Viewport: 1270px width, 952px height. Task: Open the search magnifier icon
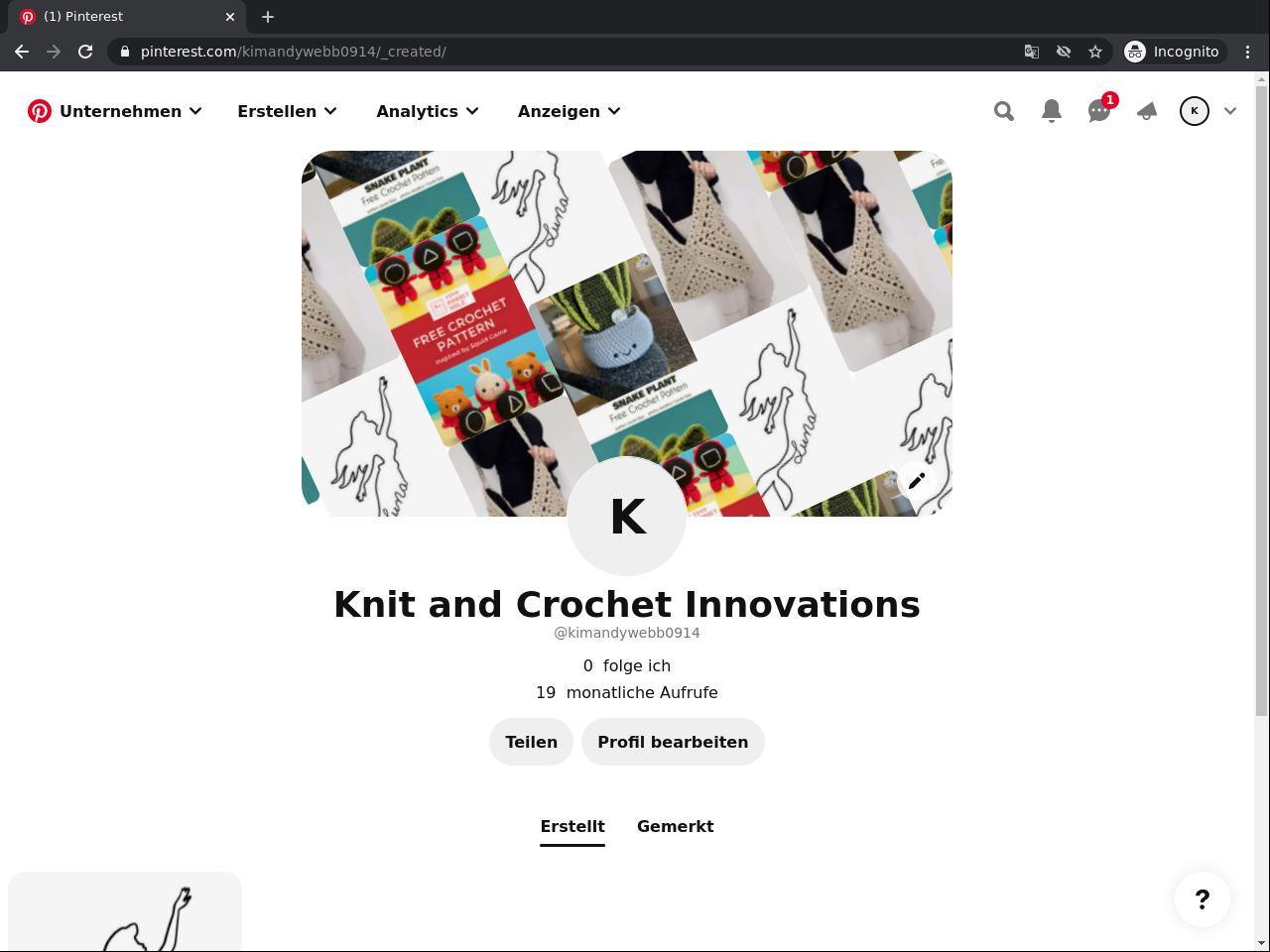pyautogui.click(x=1004, y=111)
